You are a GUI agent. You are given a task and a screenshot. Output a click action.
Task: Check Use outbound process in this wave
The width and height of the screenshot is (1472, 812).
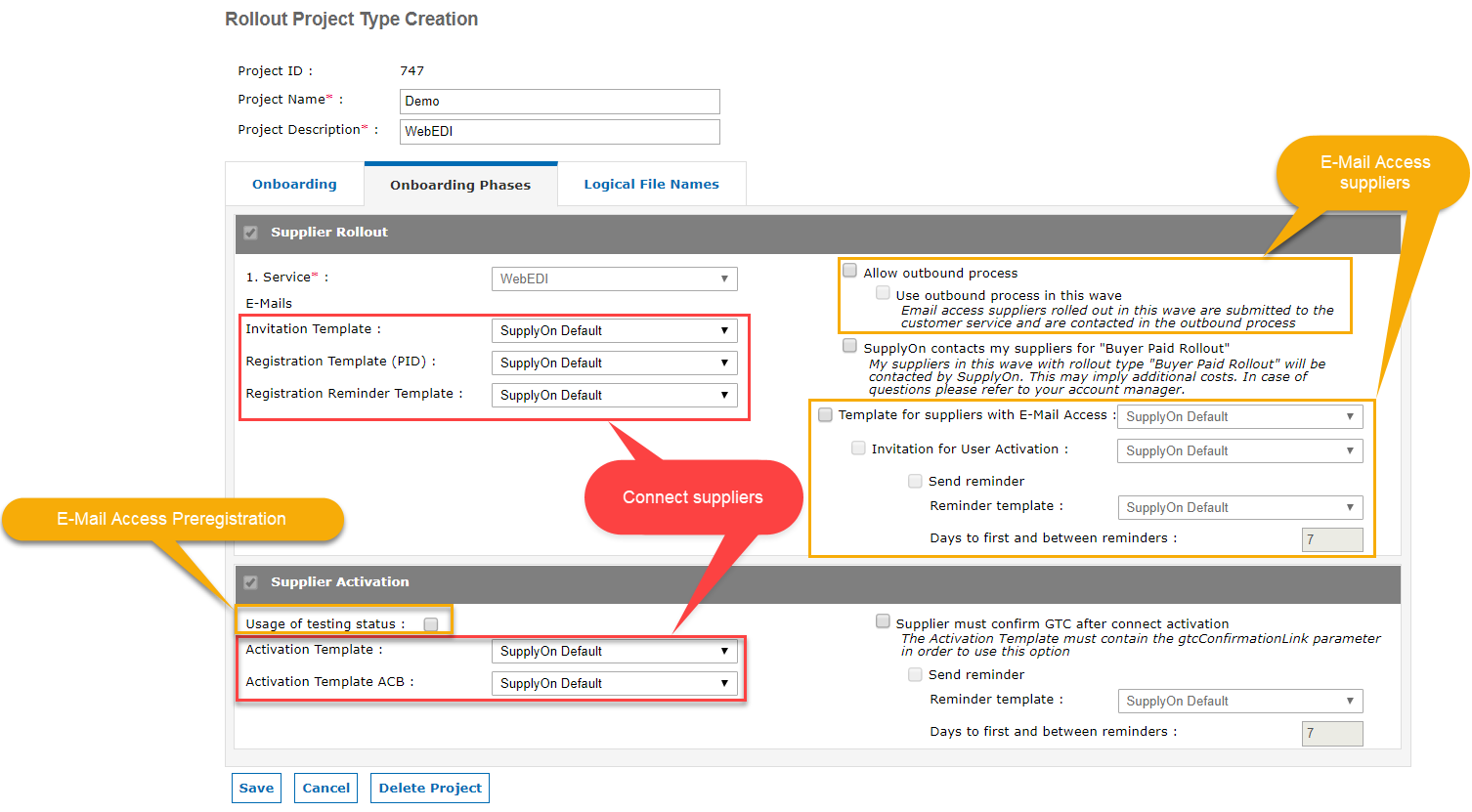pos(883,293)
